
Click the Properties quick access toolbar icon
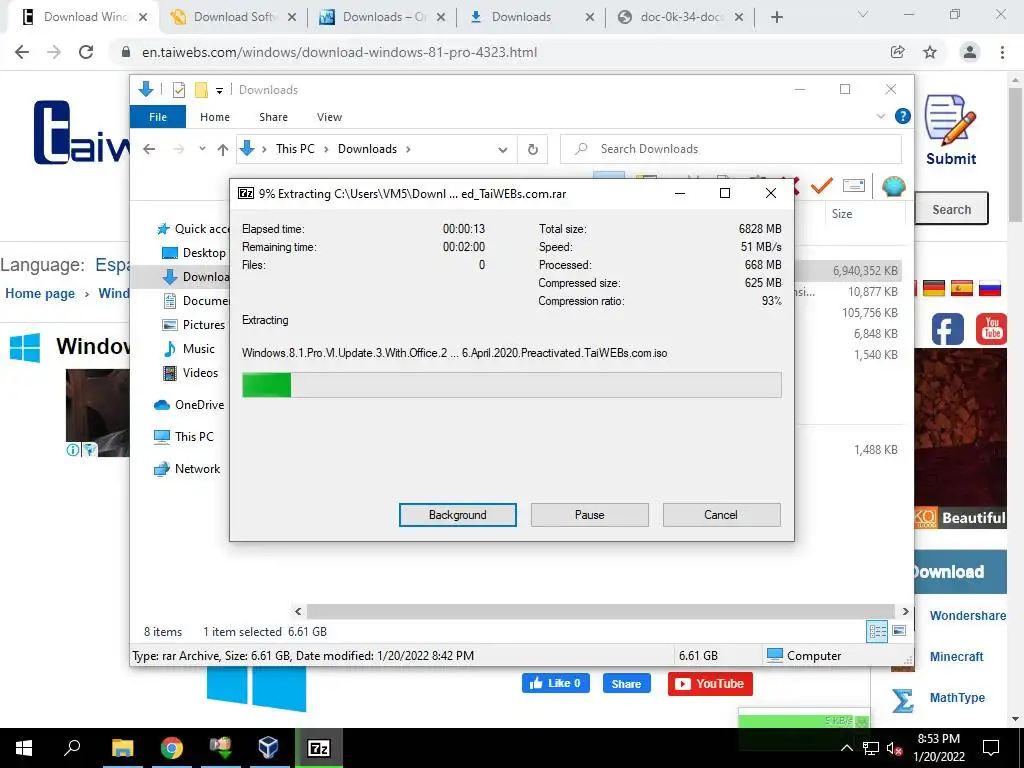tap(178, 90)
